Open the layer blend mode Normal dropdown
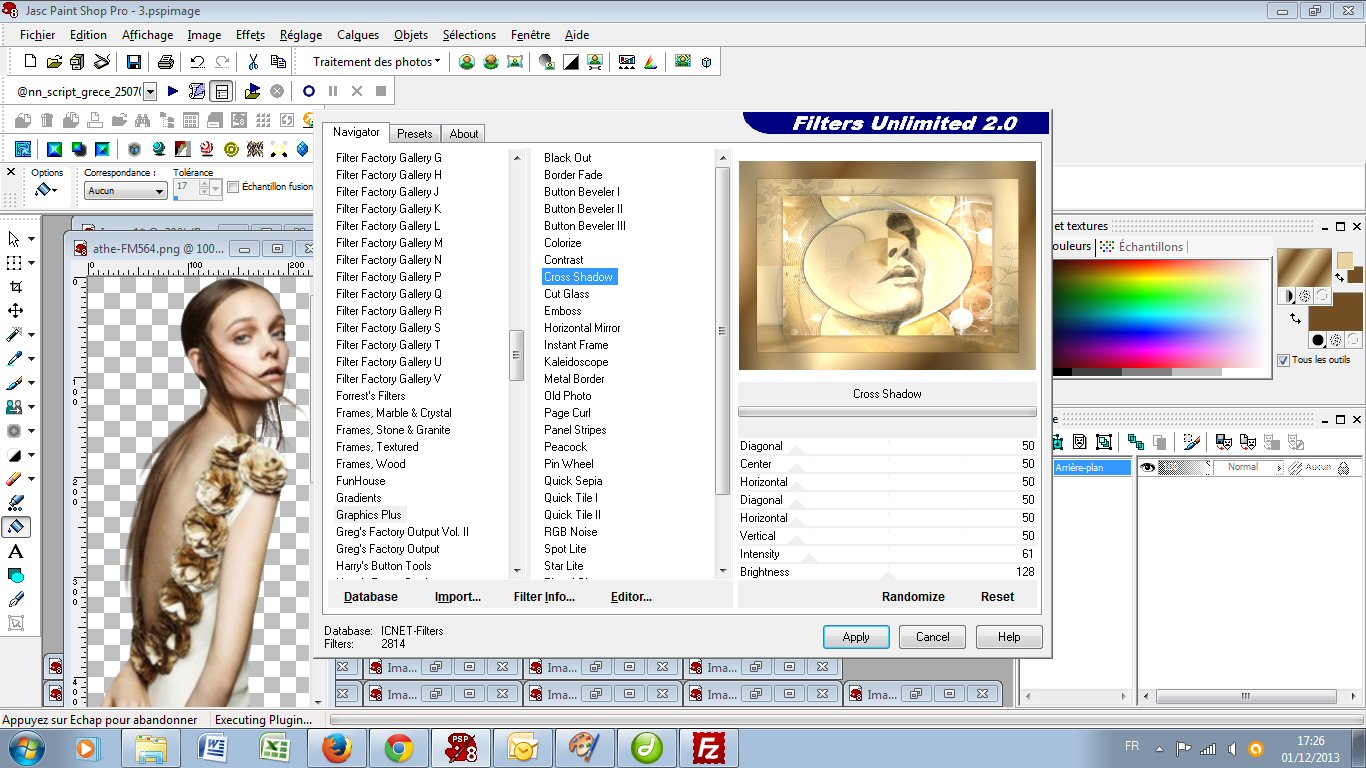The width and height of the screenshot is (1366, 768). pyautogui.click(x=1249, y=467)
